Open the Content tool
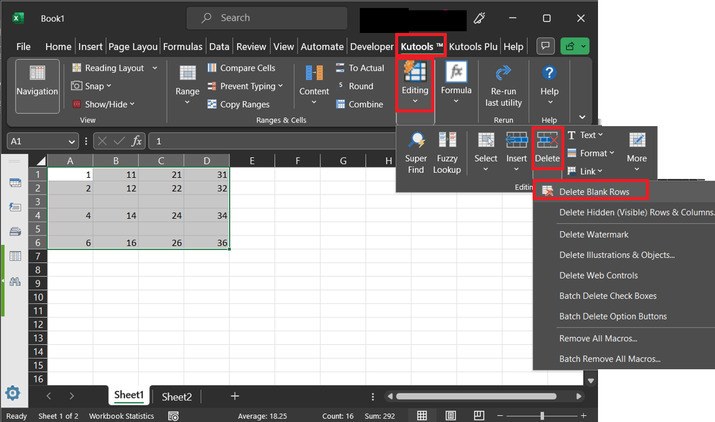Viewport: 715px width, 422px height. (x=314, y=85)
